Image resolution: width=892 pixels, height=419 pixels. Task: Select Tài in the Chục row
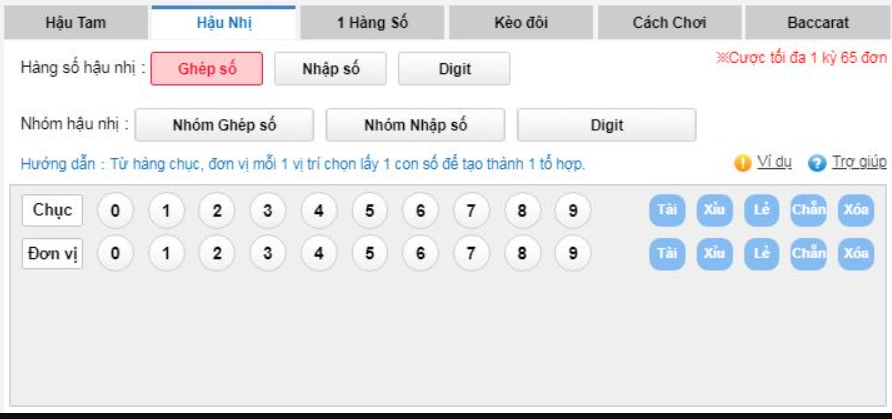point(667,210)
